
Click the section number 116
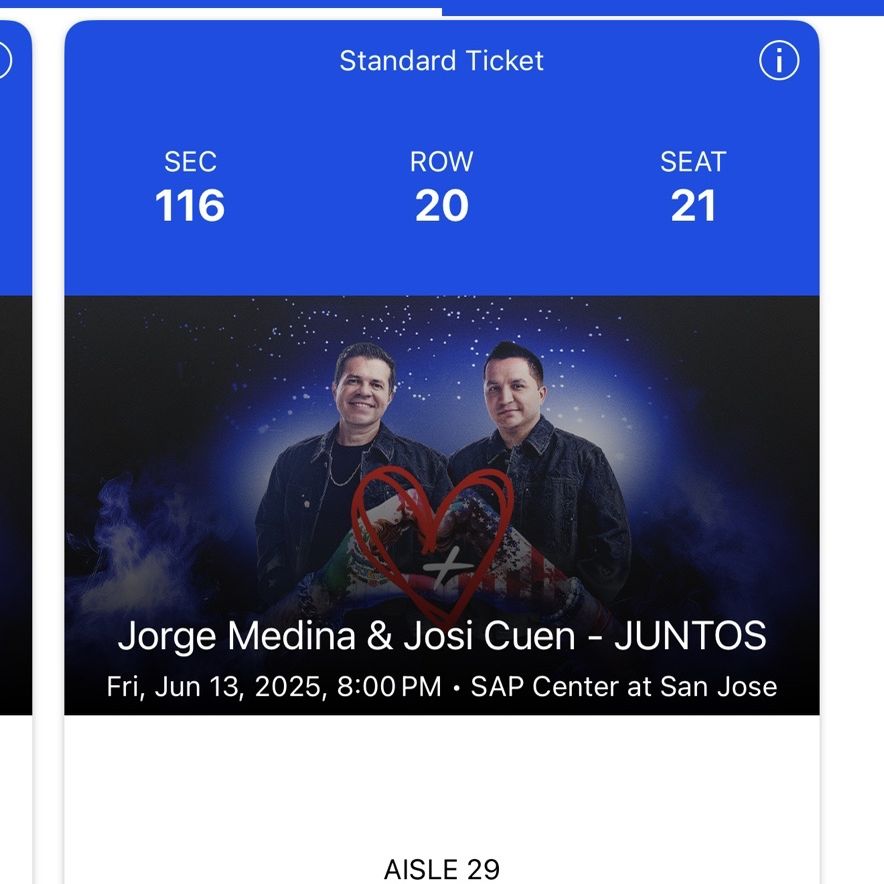pyautogui.click(x=190, y=205)
